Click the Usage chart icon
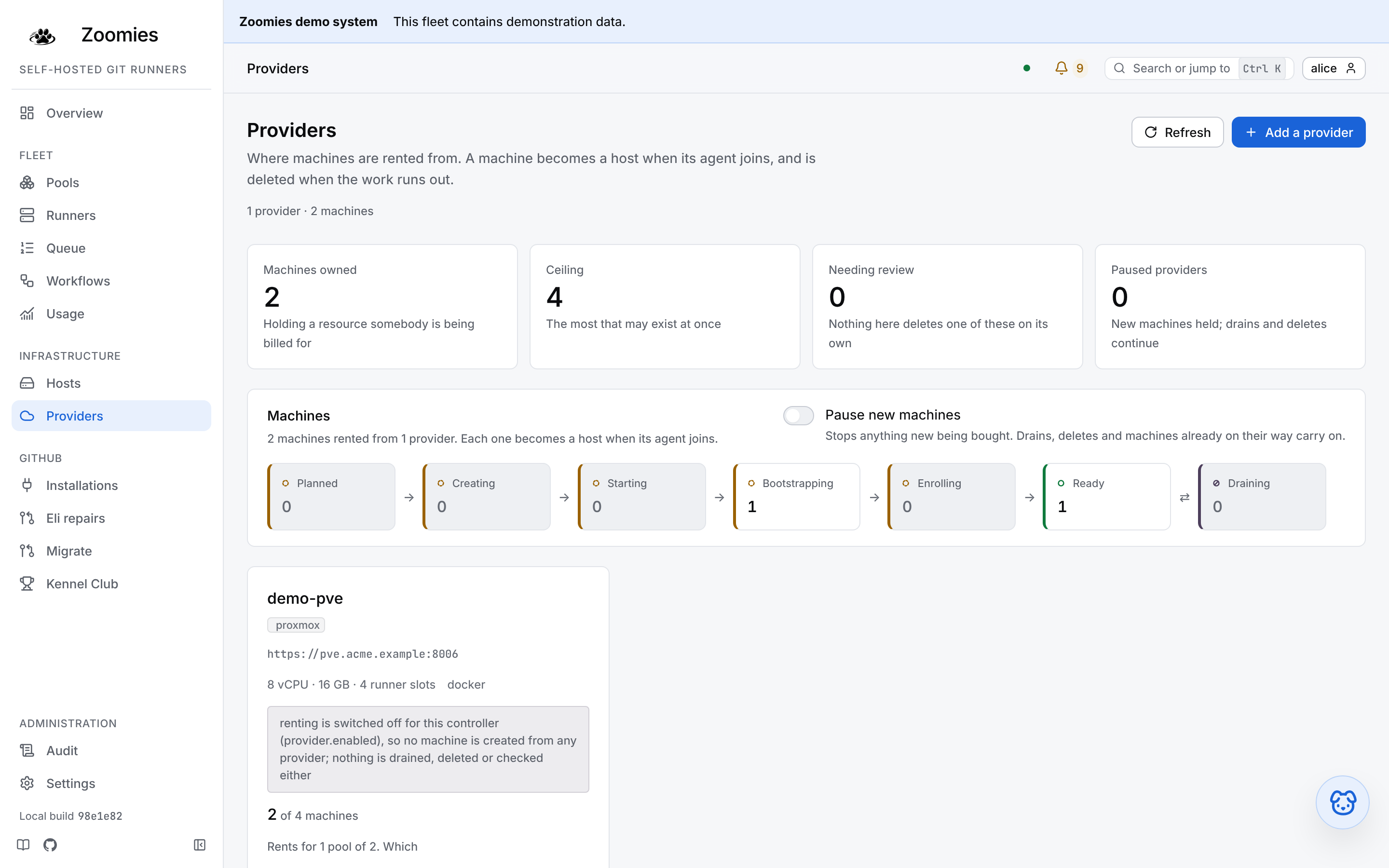The image size is (1389, 868). tap(27, 313)
